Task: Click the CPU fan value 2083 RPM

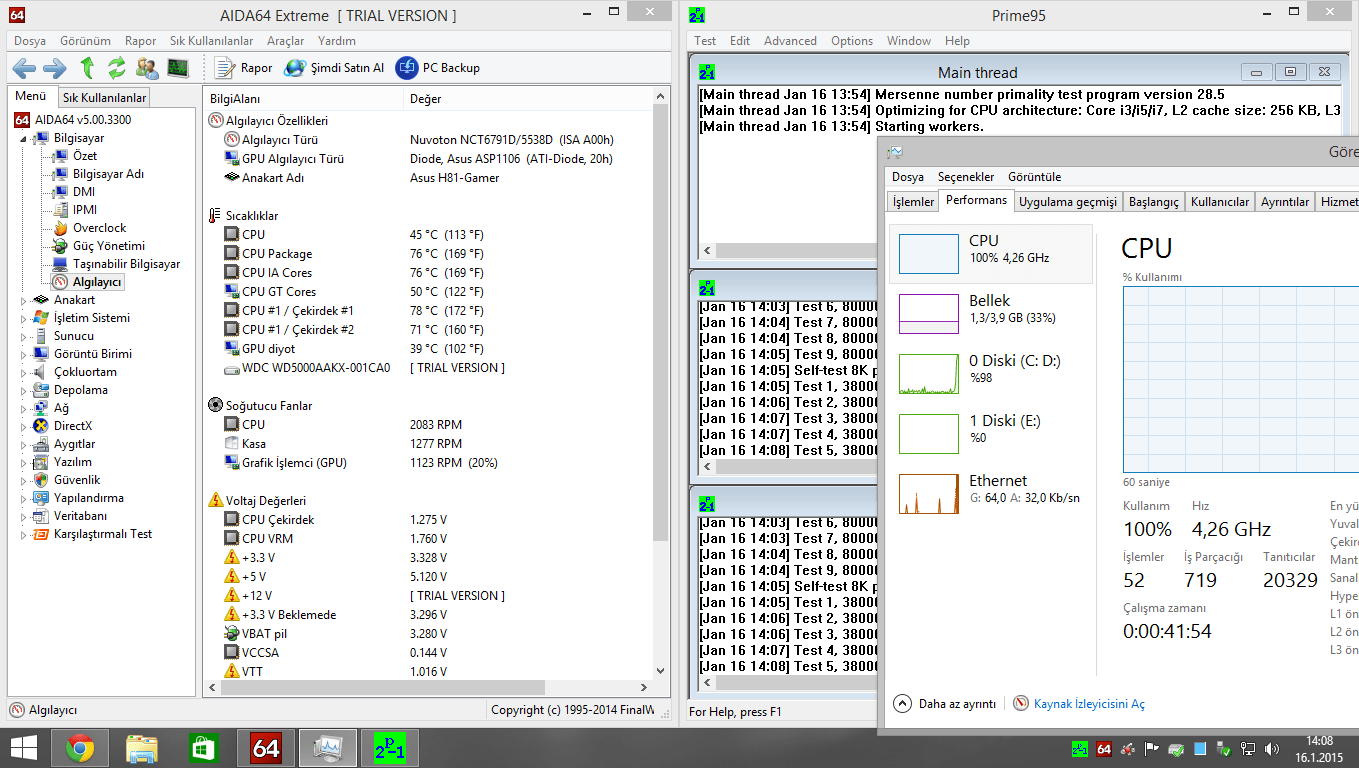Action: [436, 425]
